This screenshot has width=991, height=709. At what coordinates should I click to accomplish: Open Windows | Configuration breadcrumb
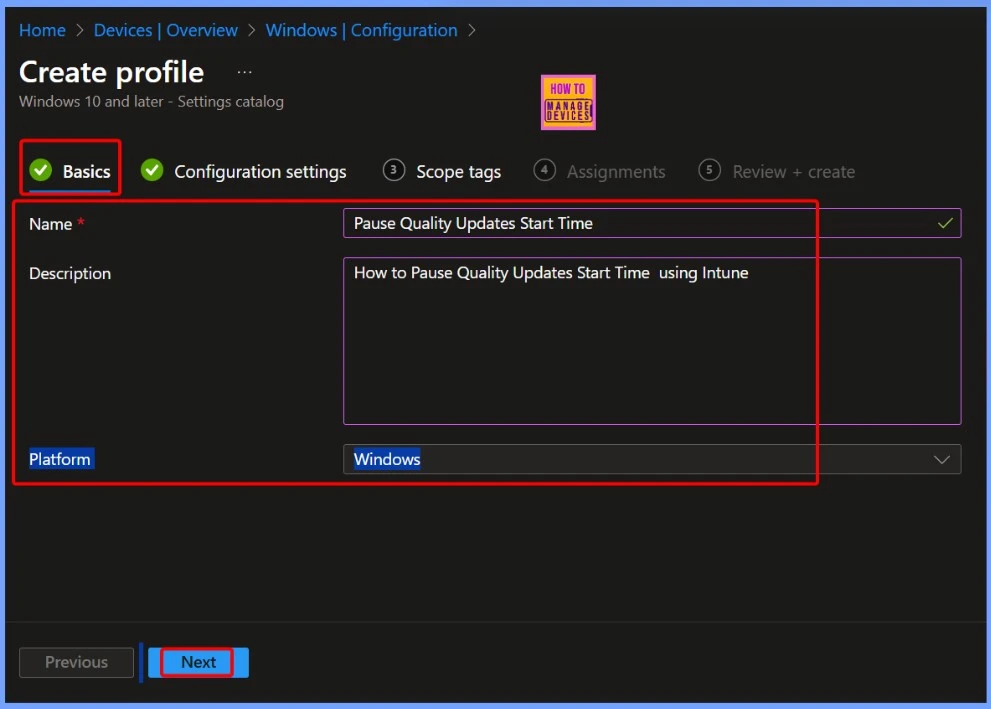pyautogui.click(x=362, y=30)
